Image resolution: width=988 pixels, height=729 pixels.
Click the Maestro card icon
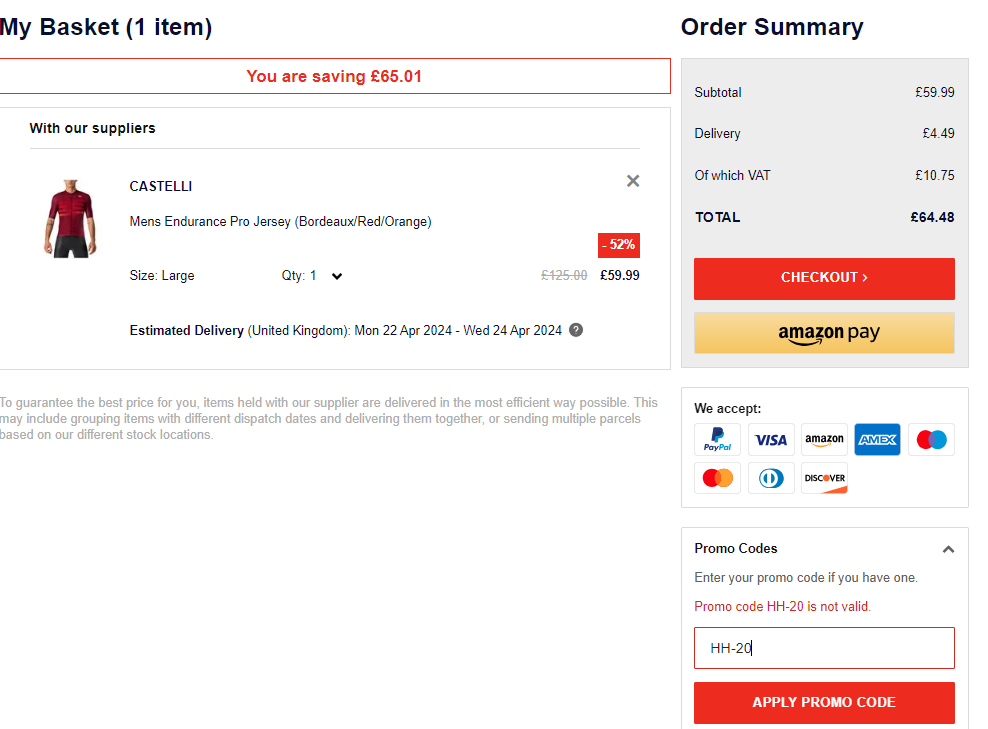click(x=931, y=440)
